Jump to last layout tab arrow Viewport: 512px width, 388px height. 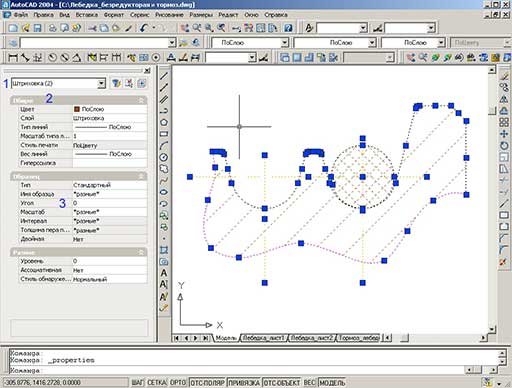tap(206, 338)
